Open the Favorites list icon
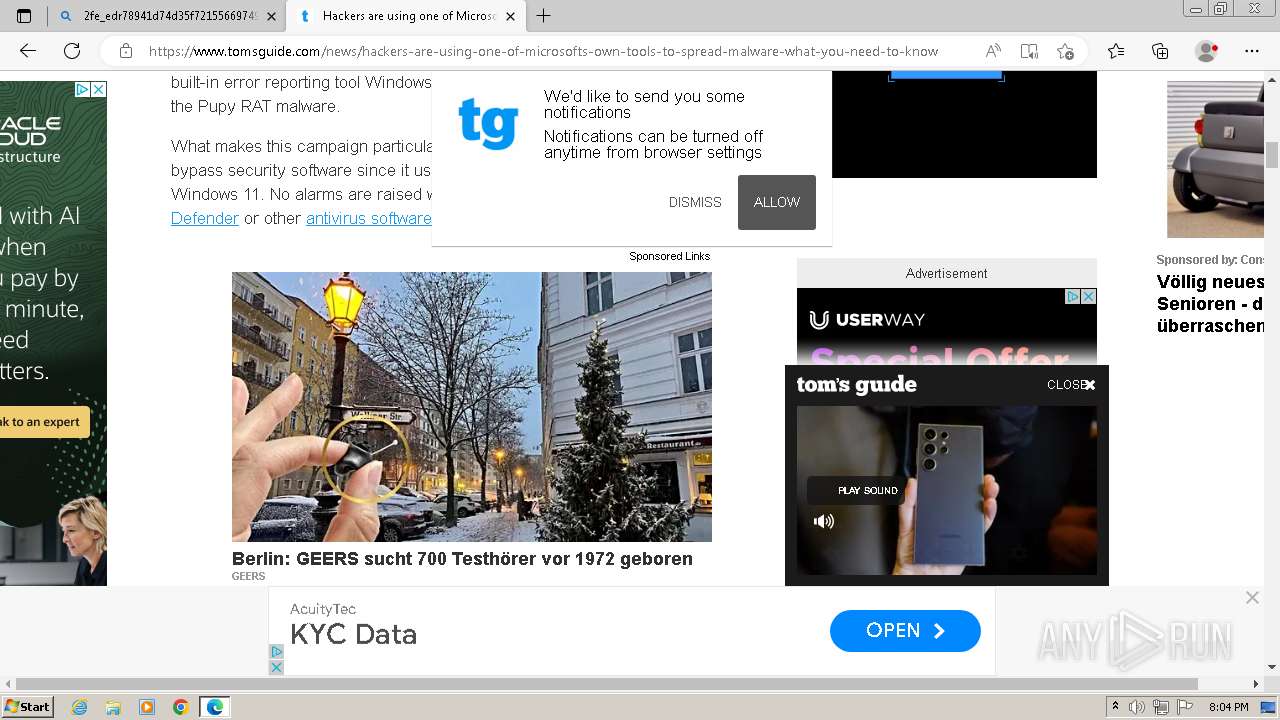Image resolution: width=1280 pixels, height=720 pixels. (1116, 51)
